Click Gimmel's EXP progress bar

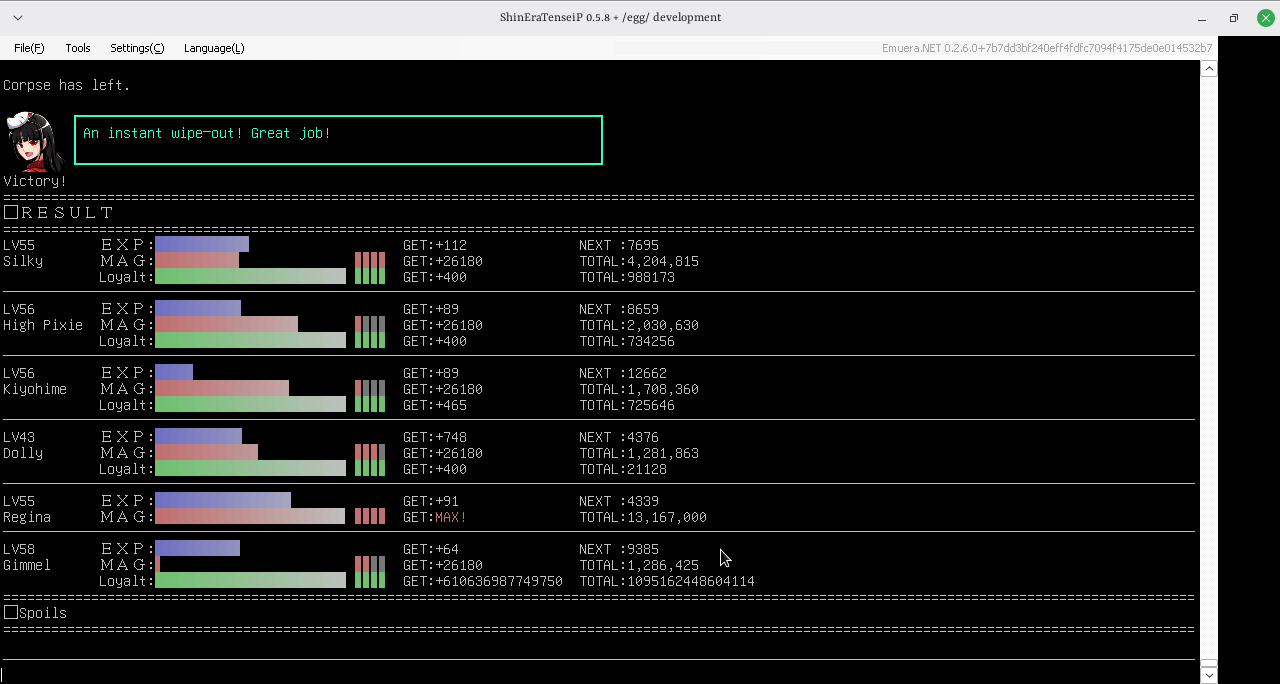click(197, 548)
